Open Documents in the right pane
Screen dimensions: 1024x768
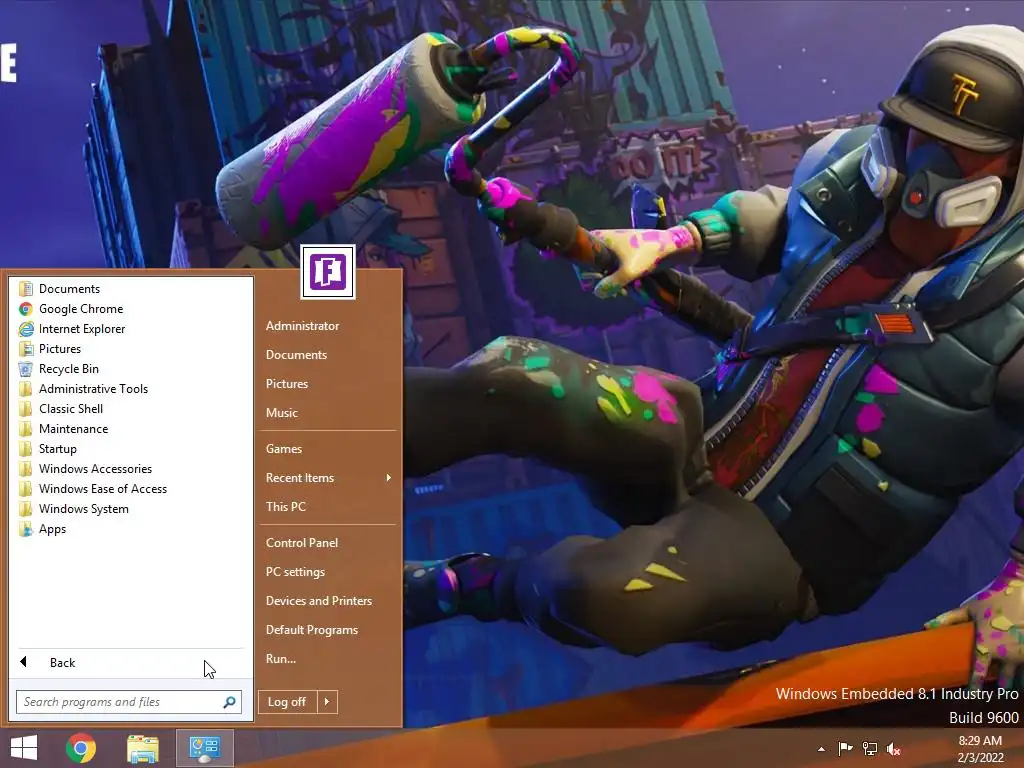[296, 355]
